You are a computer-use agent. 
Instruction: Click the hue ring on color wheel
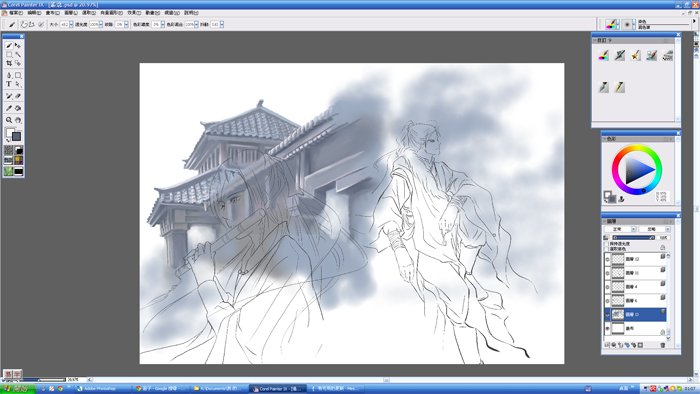click(x=637, y=149)
